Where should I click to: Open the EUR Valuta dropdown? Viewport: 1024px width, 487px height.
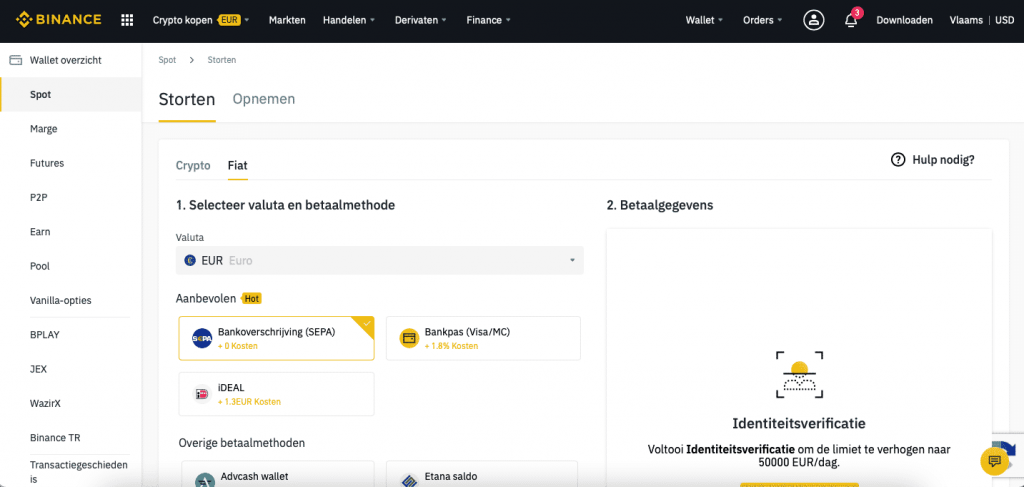(379, 260)
